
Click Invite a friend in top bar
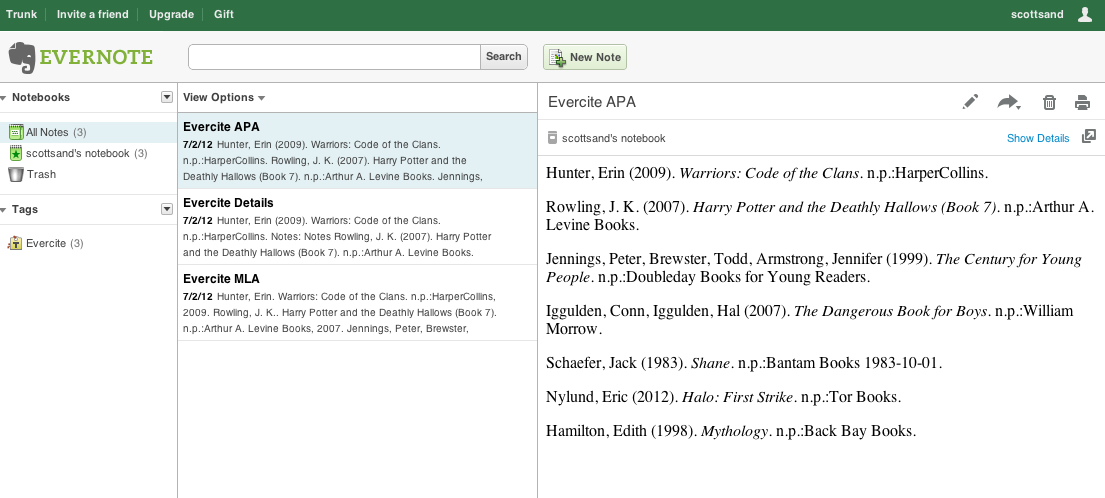(x=92, y=14)
